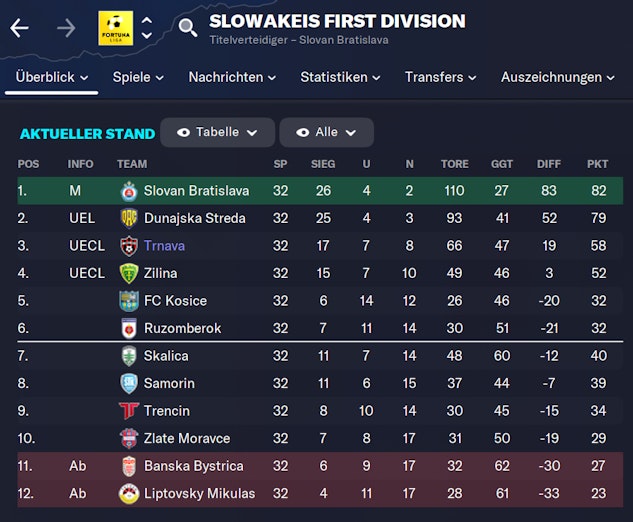The image size is (633, 522).
Task: Sort table by the PKT column
Action: [x=597, y=164]
